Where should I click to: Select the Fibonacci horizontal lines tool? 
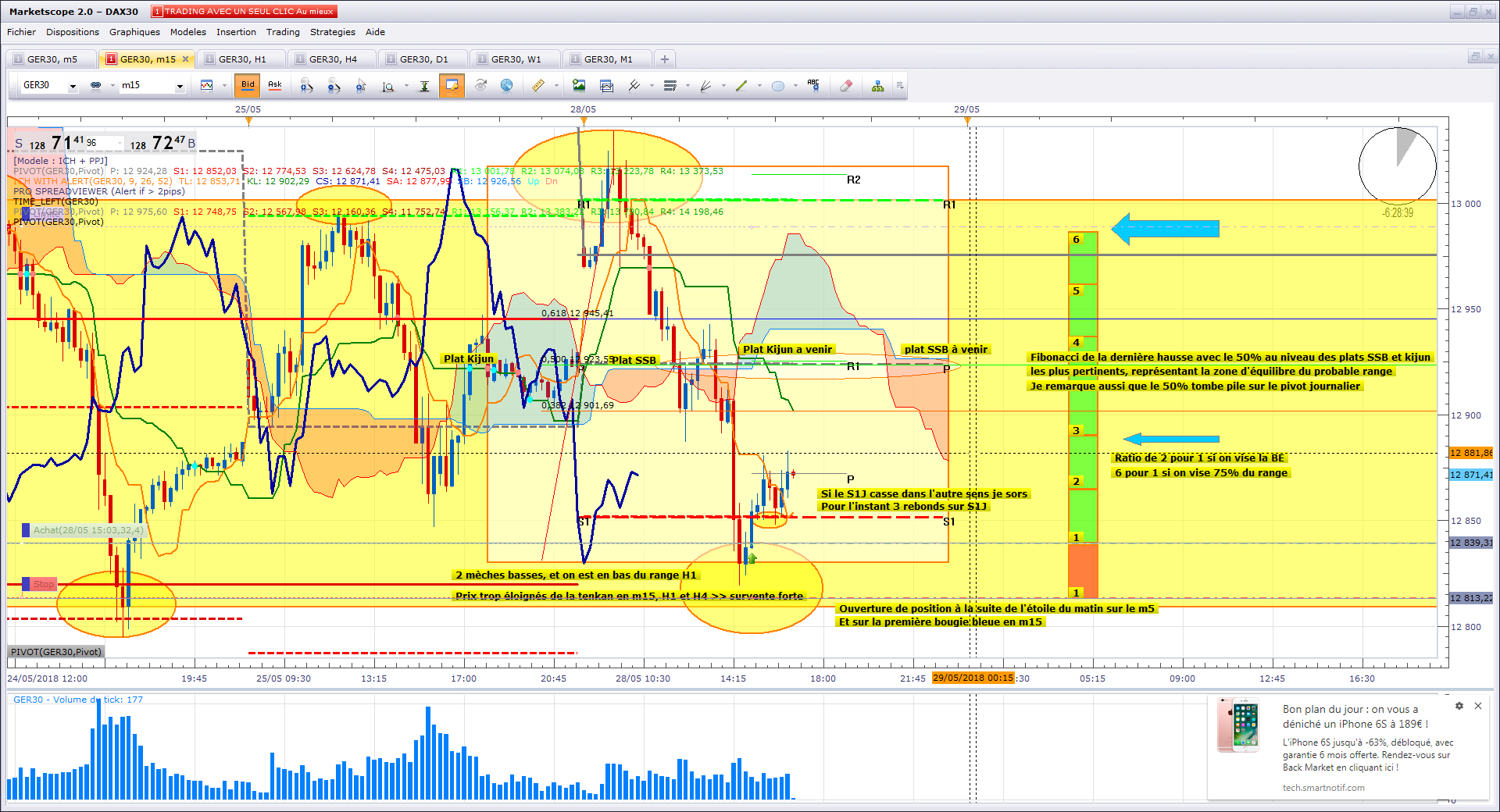(x=670, y=86)
